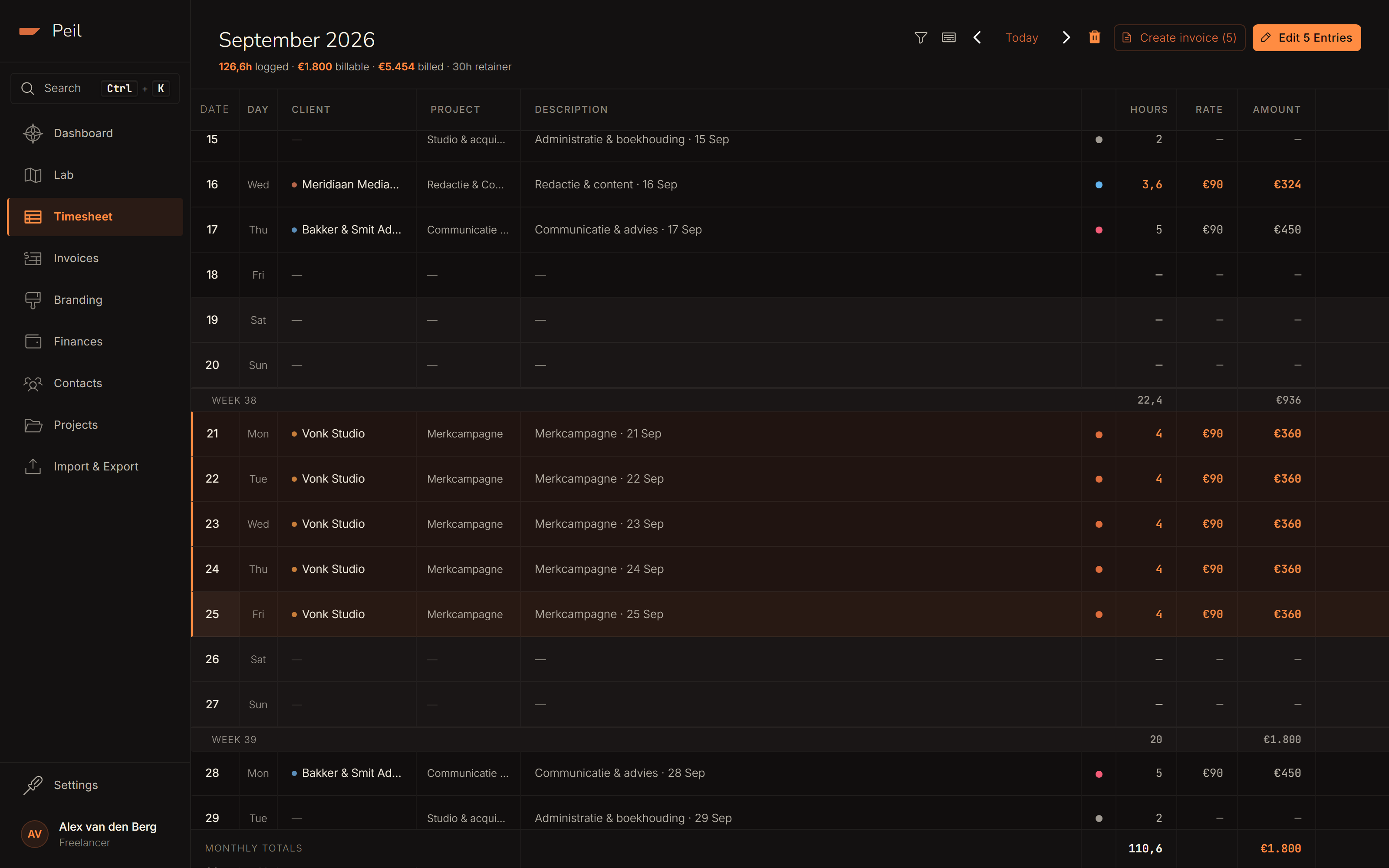Click the Settings wrench icon
The height and width of the screenshot is (868, 1389).
point(33,785)
